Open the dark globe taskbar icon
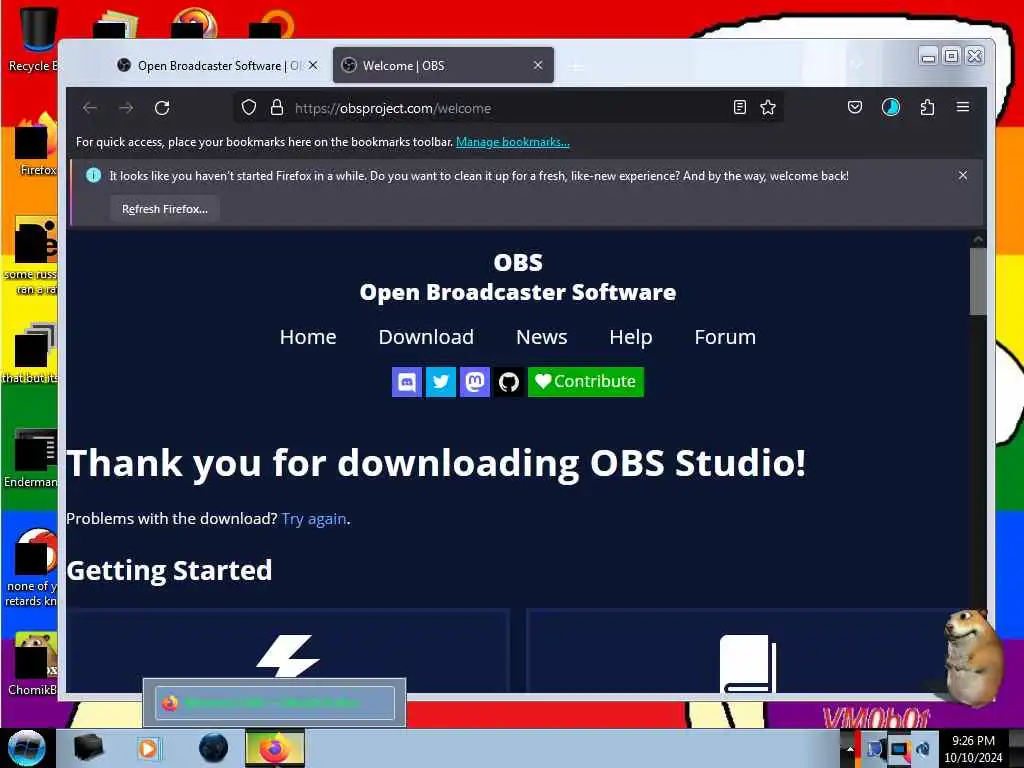This screenshot has width=1024, height=768. 214,748
